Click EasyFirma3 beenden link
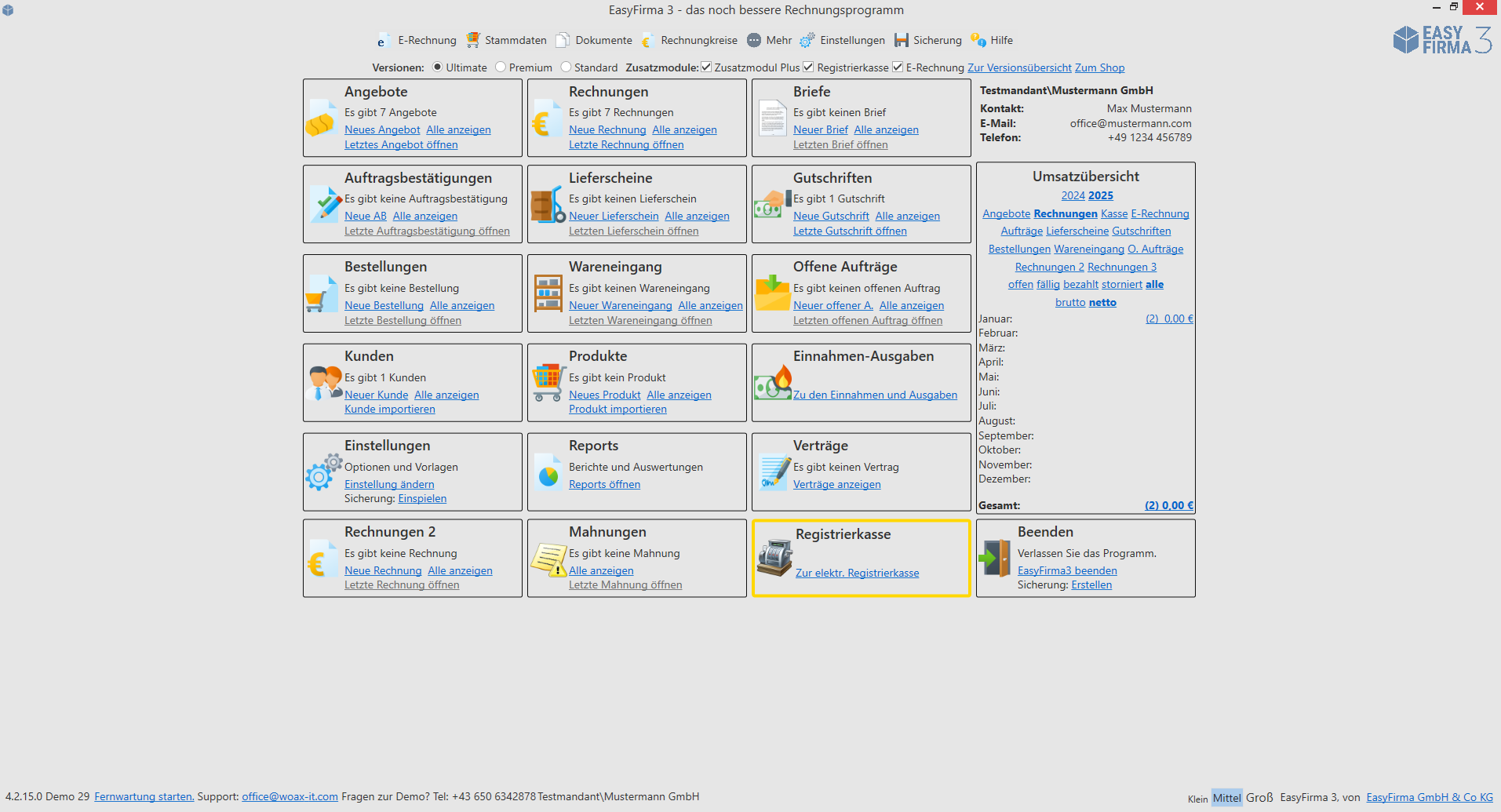The image size is (1501, 812). click(x=1067, y=570)
